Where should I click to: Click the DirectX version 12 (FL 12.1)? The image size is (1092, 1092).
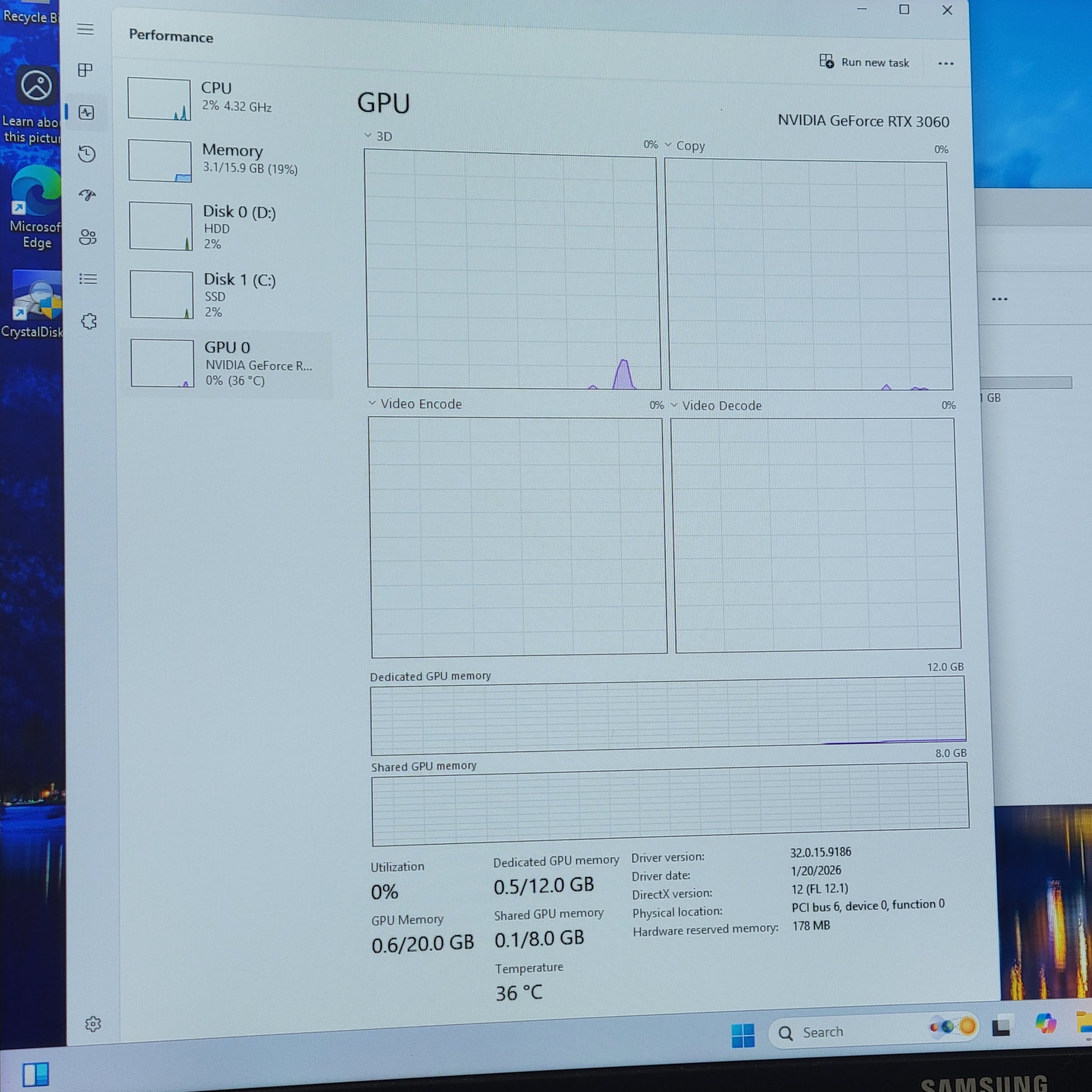click(820, 889)
